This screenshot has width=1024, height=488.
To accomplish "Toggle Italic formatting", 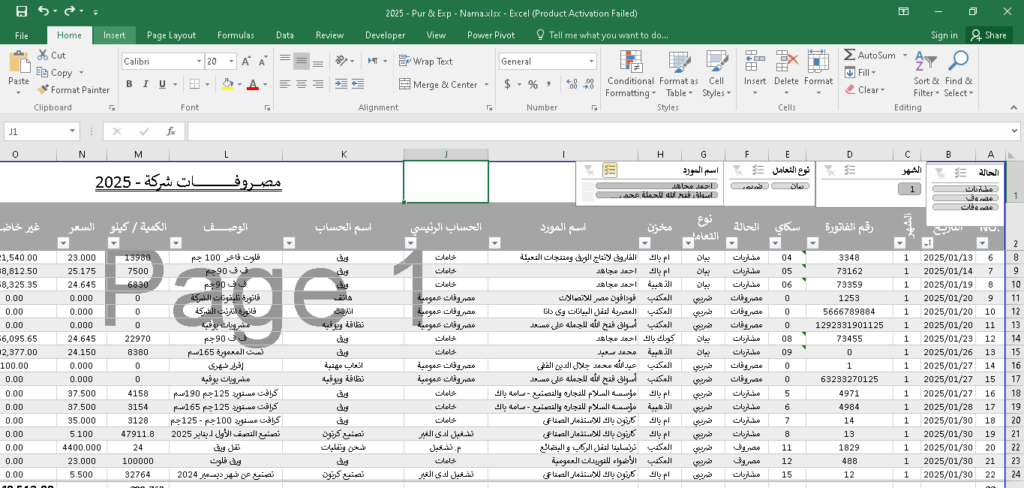I will click(x=146, y=84).
